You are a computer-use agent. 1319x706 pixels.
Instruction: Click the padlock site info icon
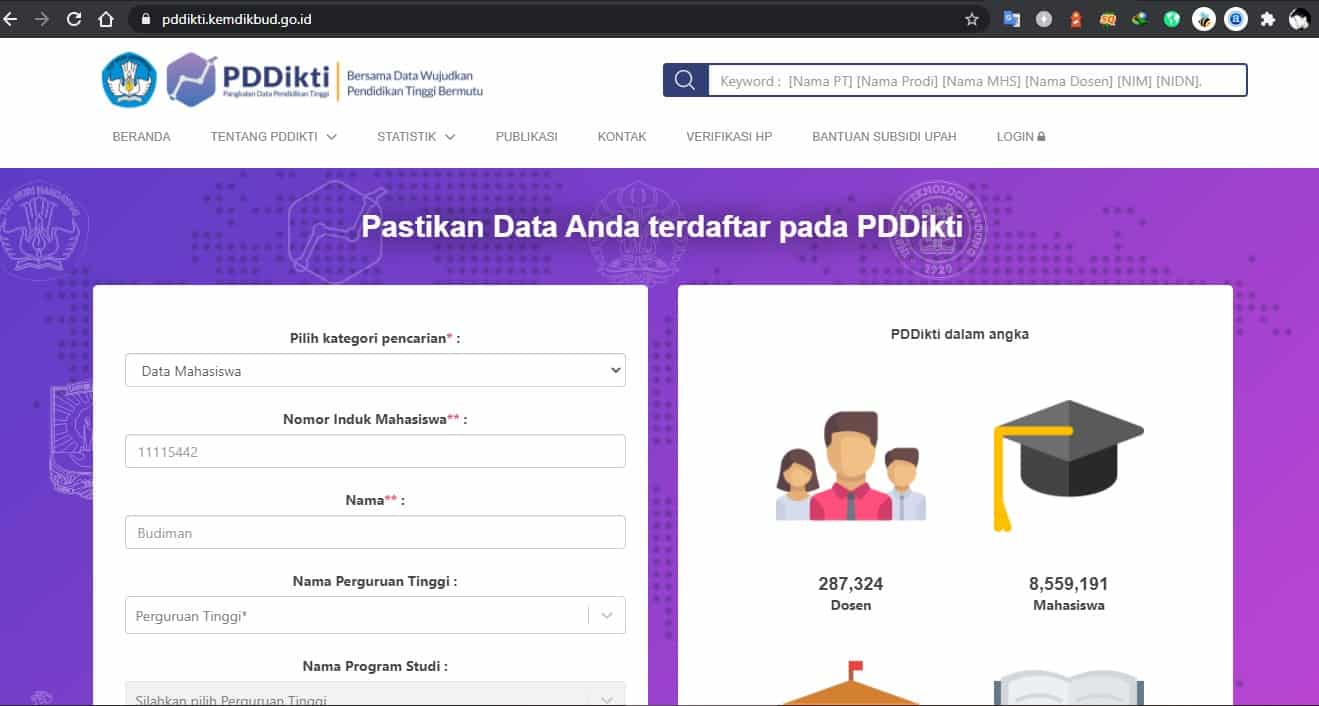(146, 18)
